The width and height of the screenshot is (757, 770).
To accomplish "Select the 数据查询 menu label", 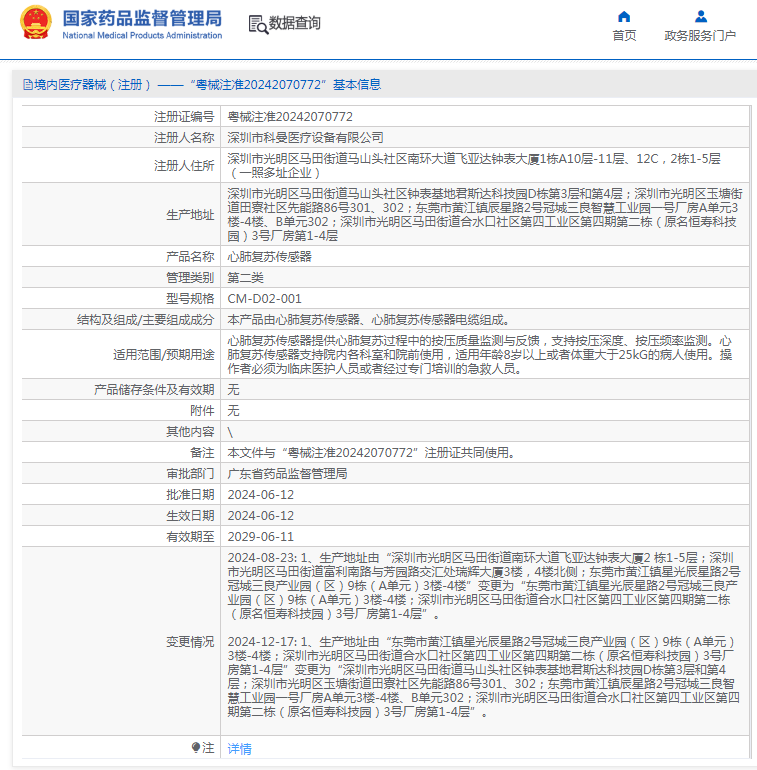I will point(295,23).
